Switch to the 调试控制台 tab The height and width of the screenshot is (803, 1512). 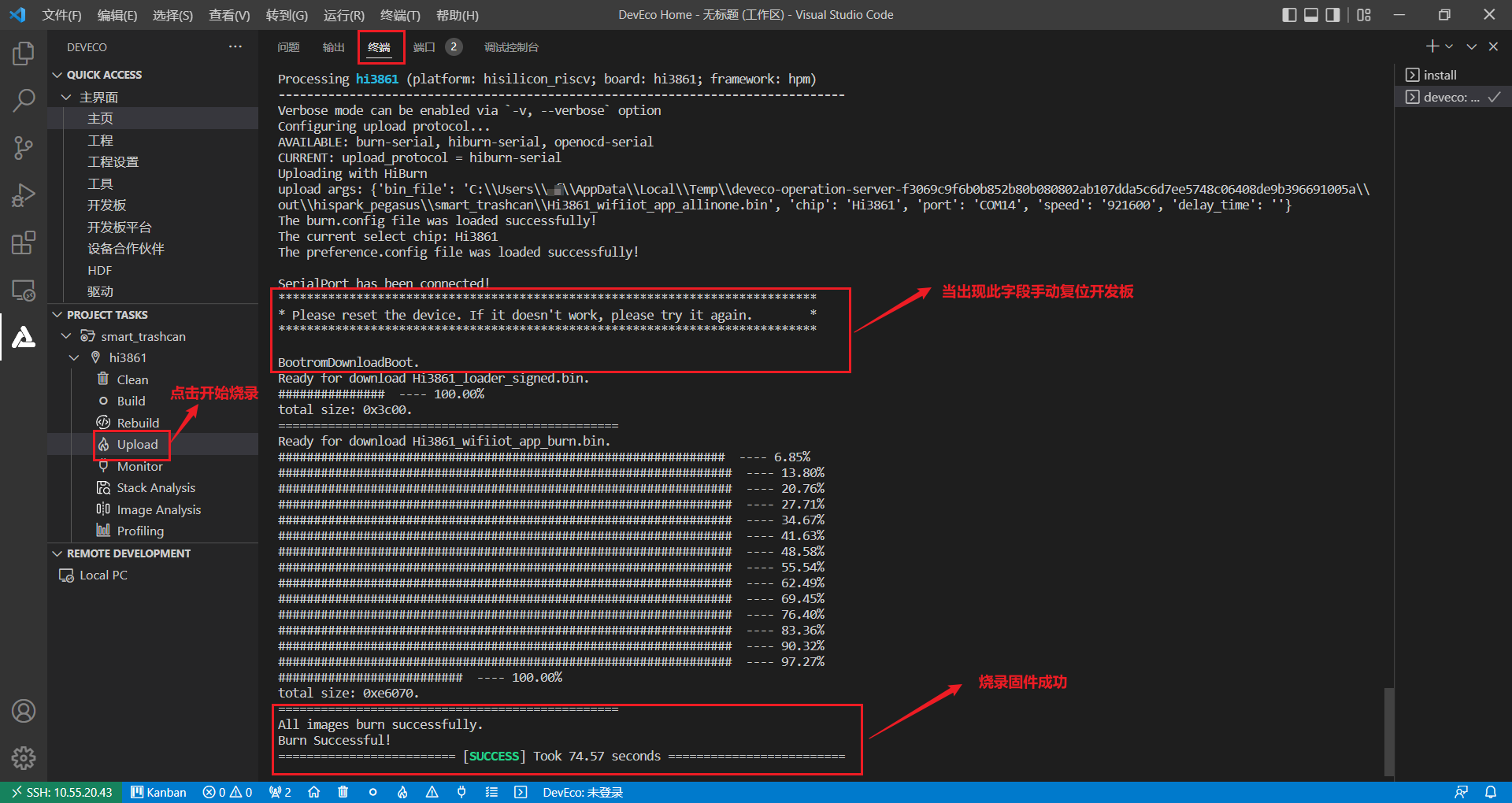511,47
